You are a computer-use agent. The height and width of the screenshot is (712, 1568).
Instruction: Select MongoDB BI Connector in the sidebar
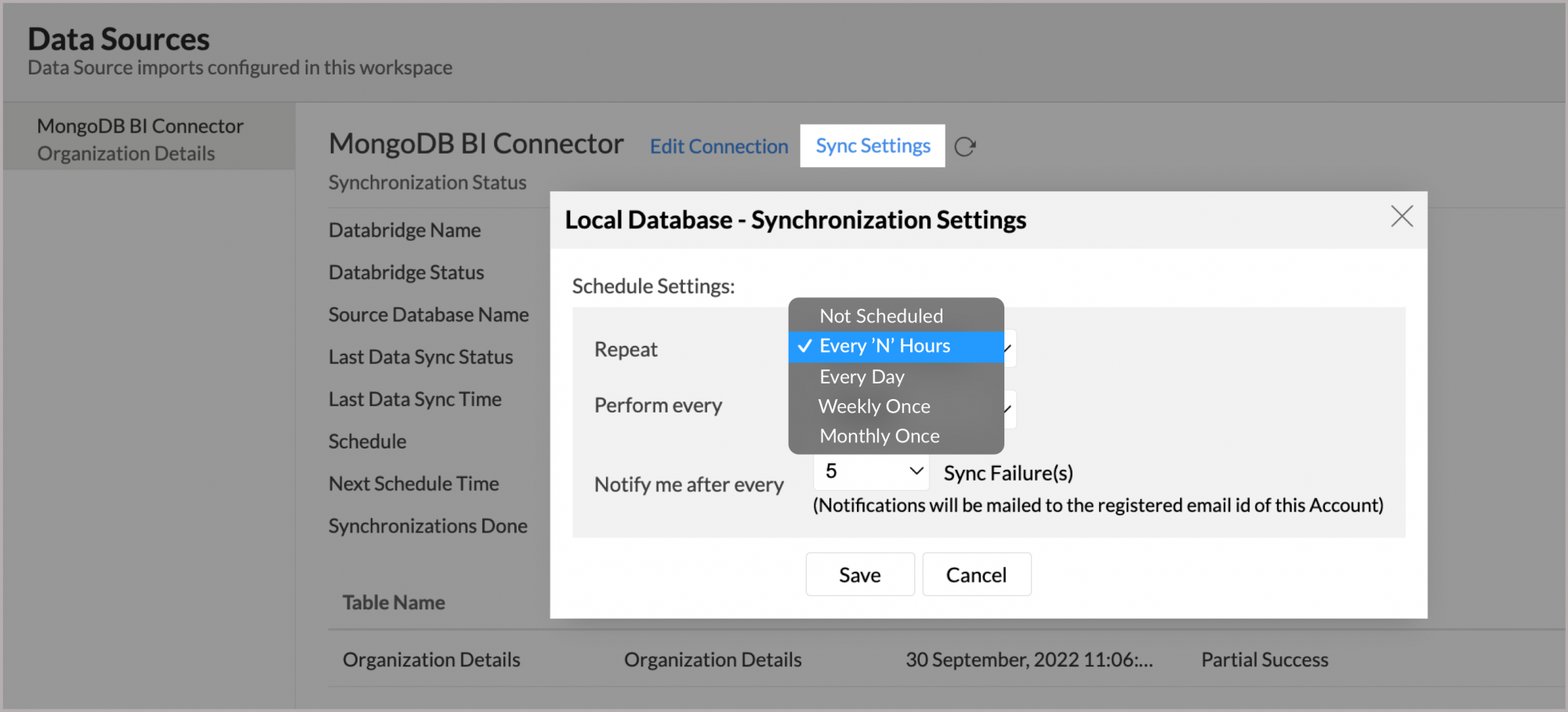pyautogui.click(x=140, y=125)
